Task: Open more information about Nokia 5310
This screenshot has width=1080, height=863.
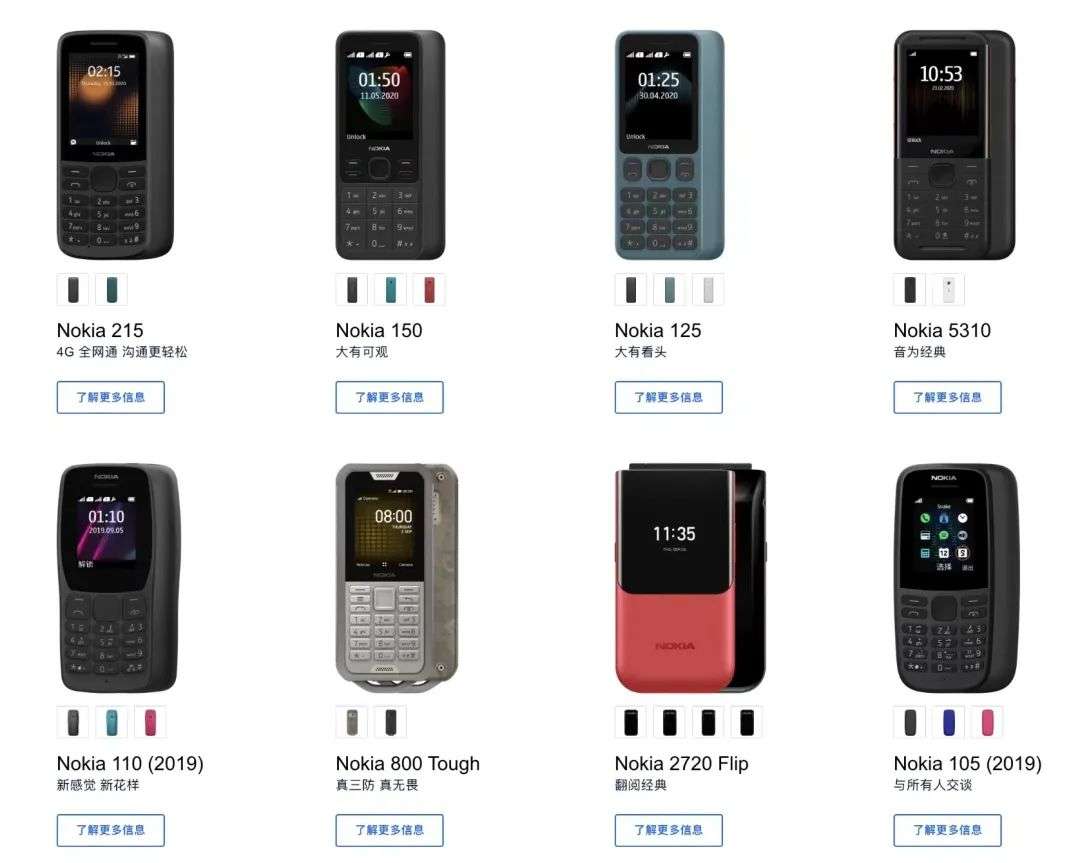Action: pyautogui.click(x=948, y=397)
